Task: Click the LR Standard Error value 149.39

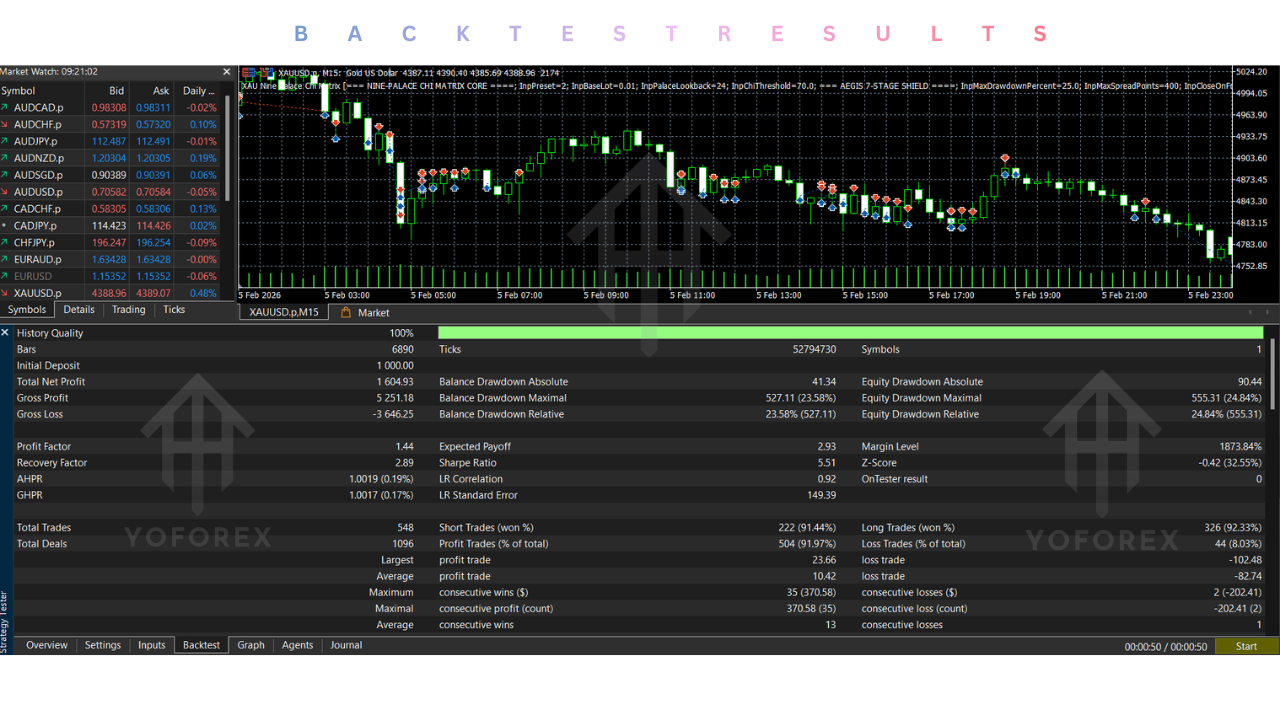Action: tap(821, 495)
